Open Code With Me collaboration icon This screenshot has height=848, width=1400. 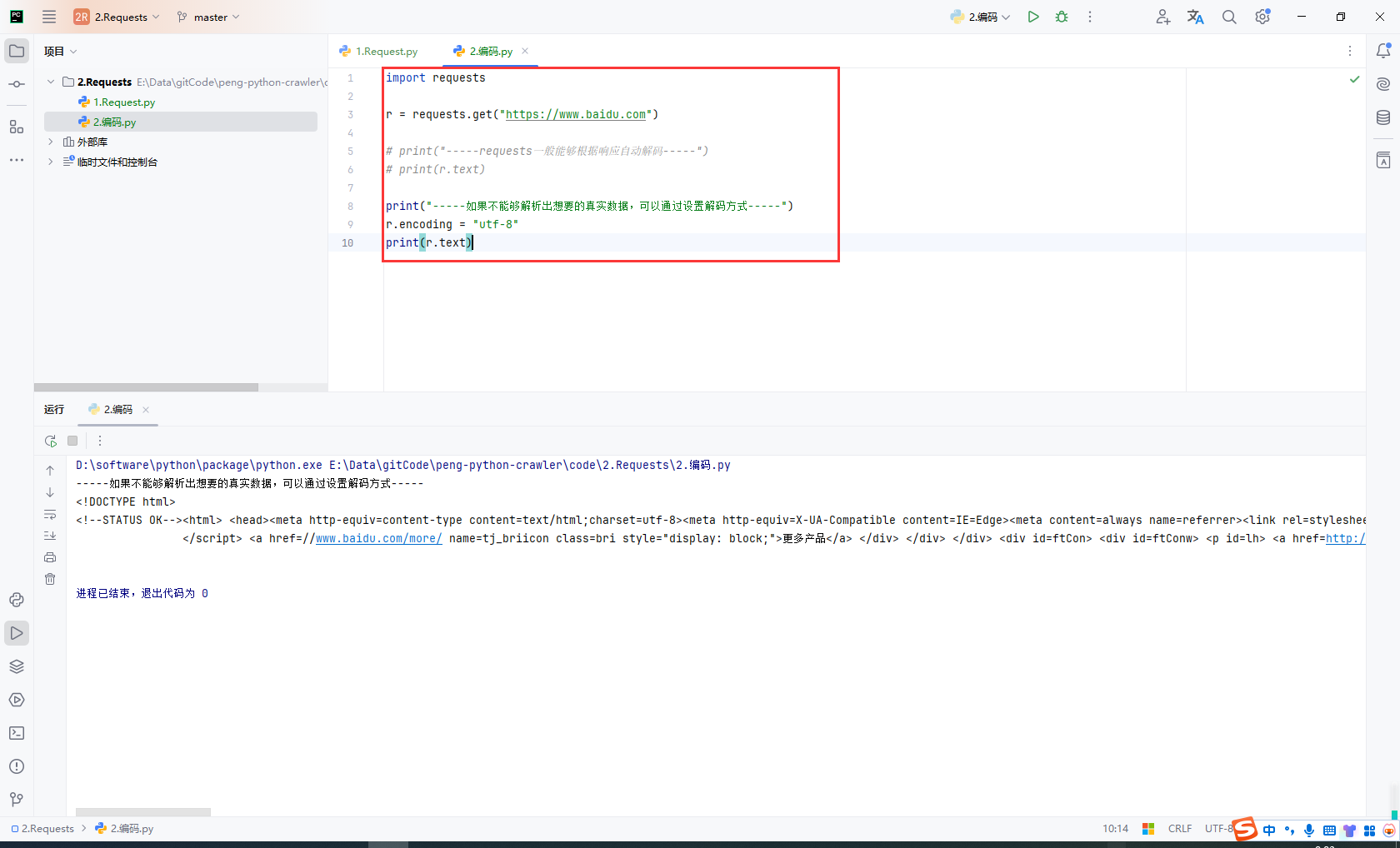pyautogui.click(x=1163, y=17)
